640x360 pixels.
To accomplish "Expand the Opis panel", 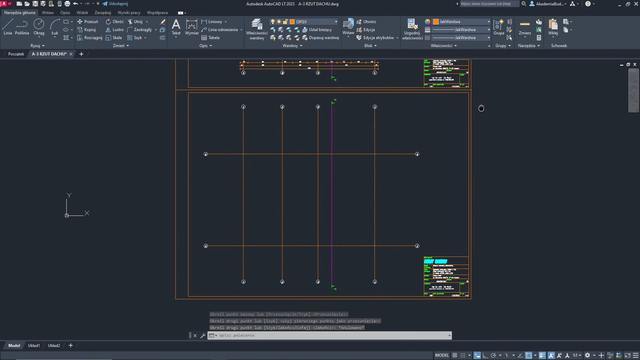I will click(x=205, y=46).
